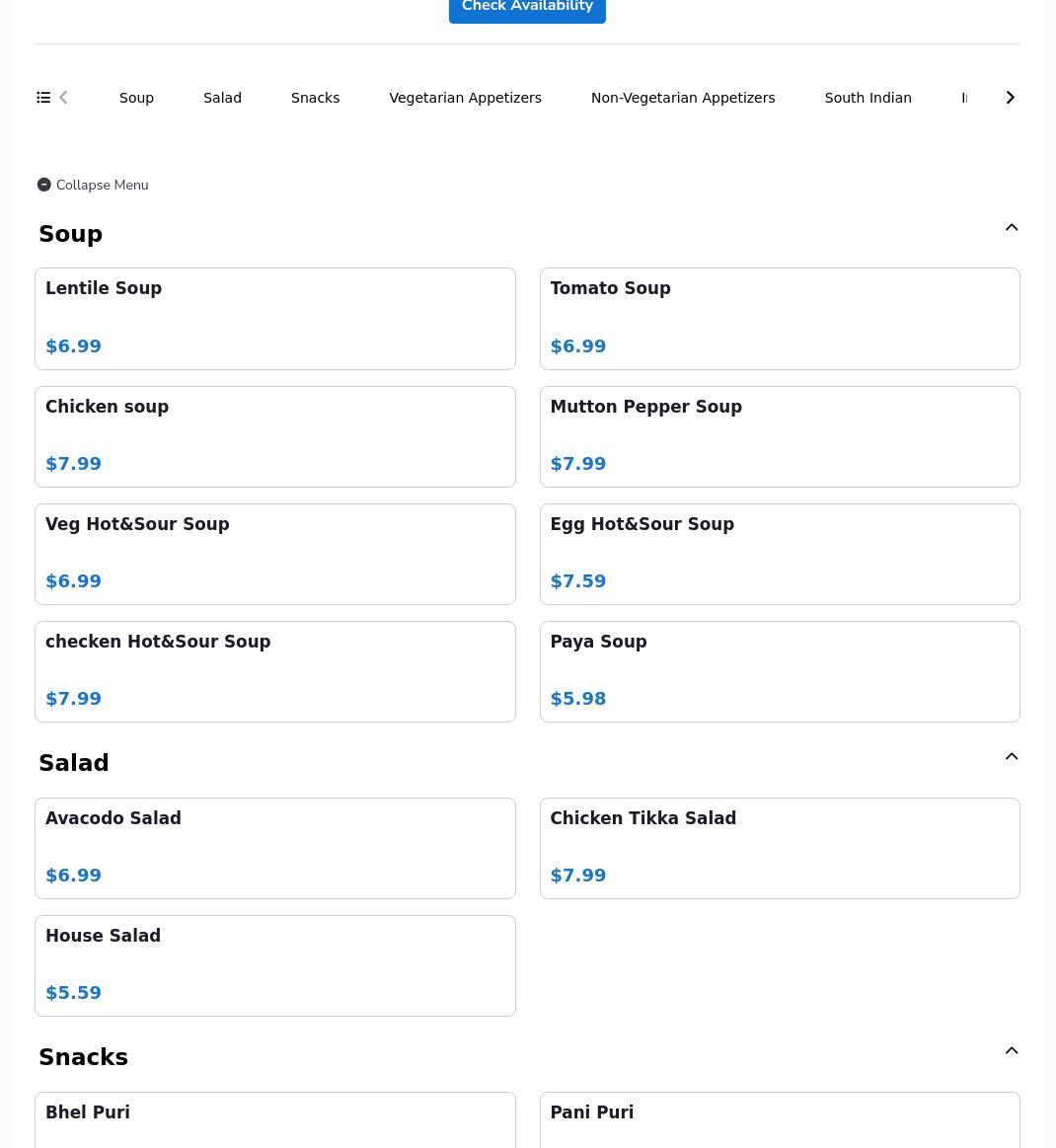Click the right arrow in category bar
Image resolution: width=1056 pixels, height=1148 pixels.
pyautogui.click(x=1010, y=98)
